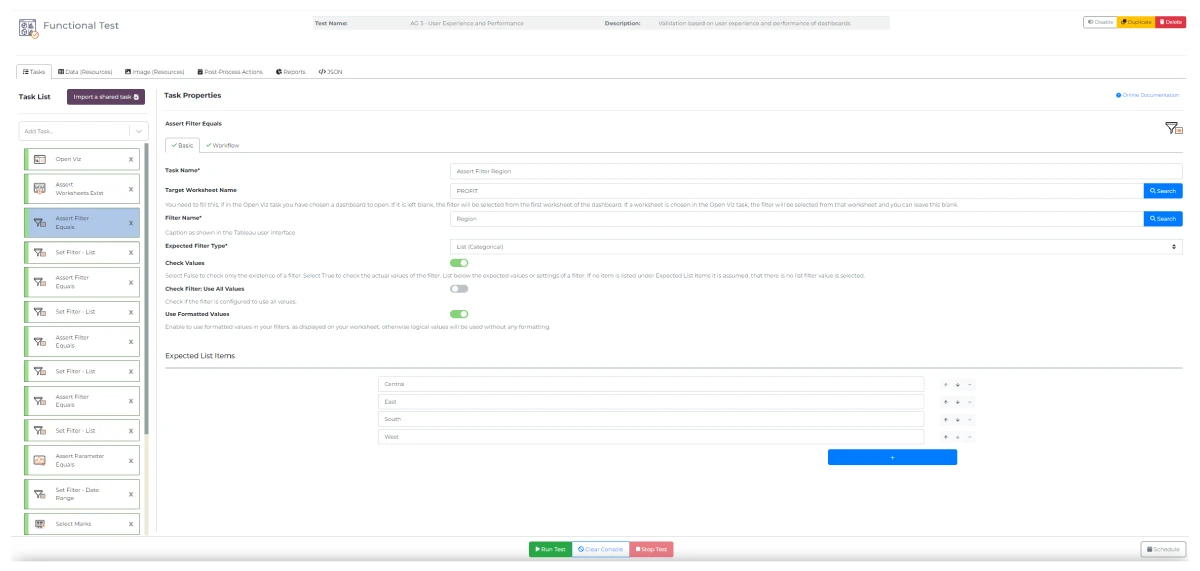Open the Expected Filter Type dropdown
Viewport: 1200px width, 571px height.
(x=815, y=246)
